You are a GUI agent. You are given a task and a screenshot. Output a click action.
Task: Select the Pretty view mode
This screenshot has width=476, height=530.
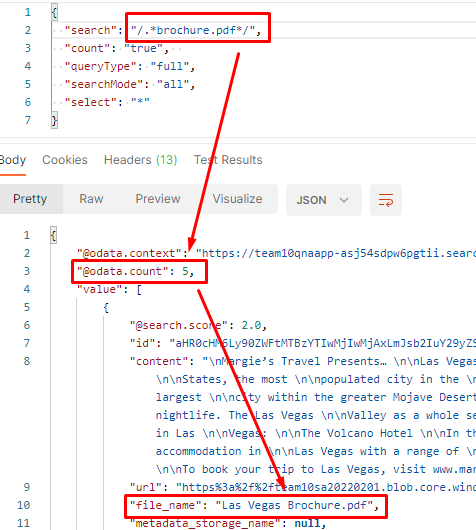[30, 199]
